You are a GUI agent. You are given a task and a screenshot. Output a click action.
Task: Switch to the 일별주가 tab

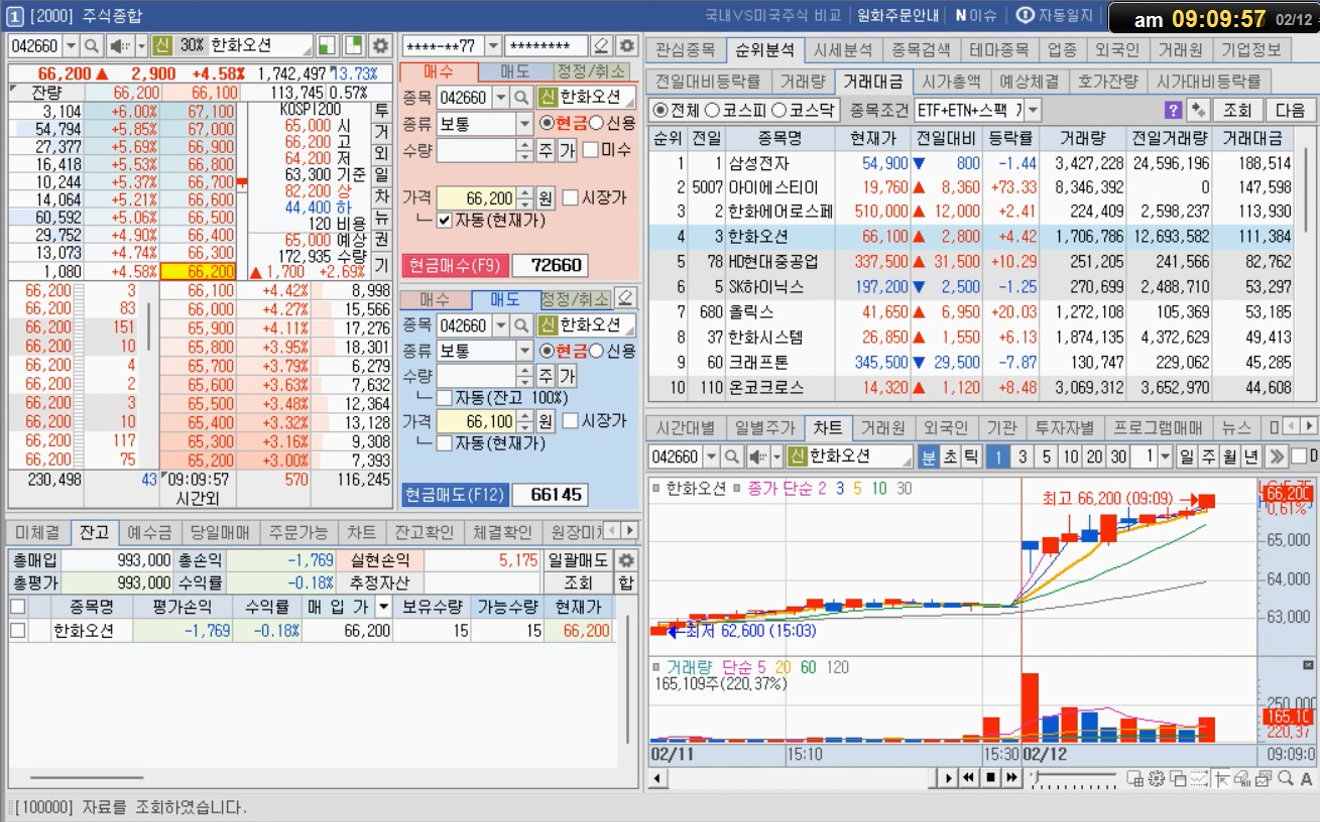[765, 428]
